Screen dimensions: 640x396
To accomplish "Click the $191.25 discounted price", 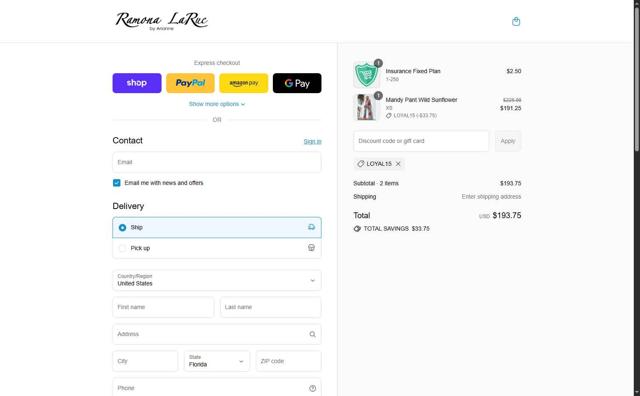I will [511, 108].
